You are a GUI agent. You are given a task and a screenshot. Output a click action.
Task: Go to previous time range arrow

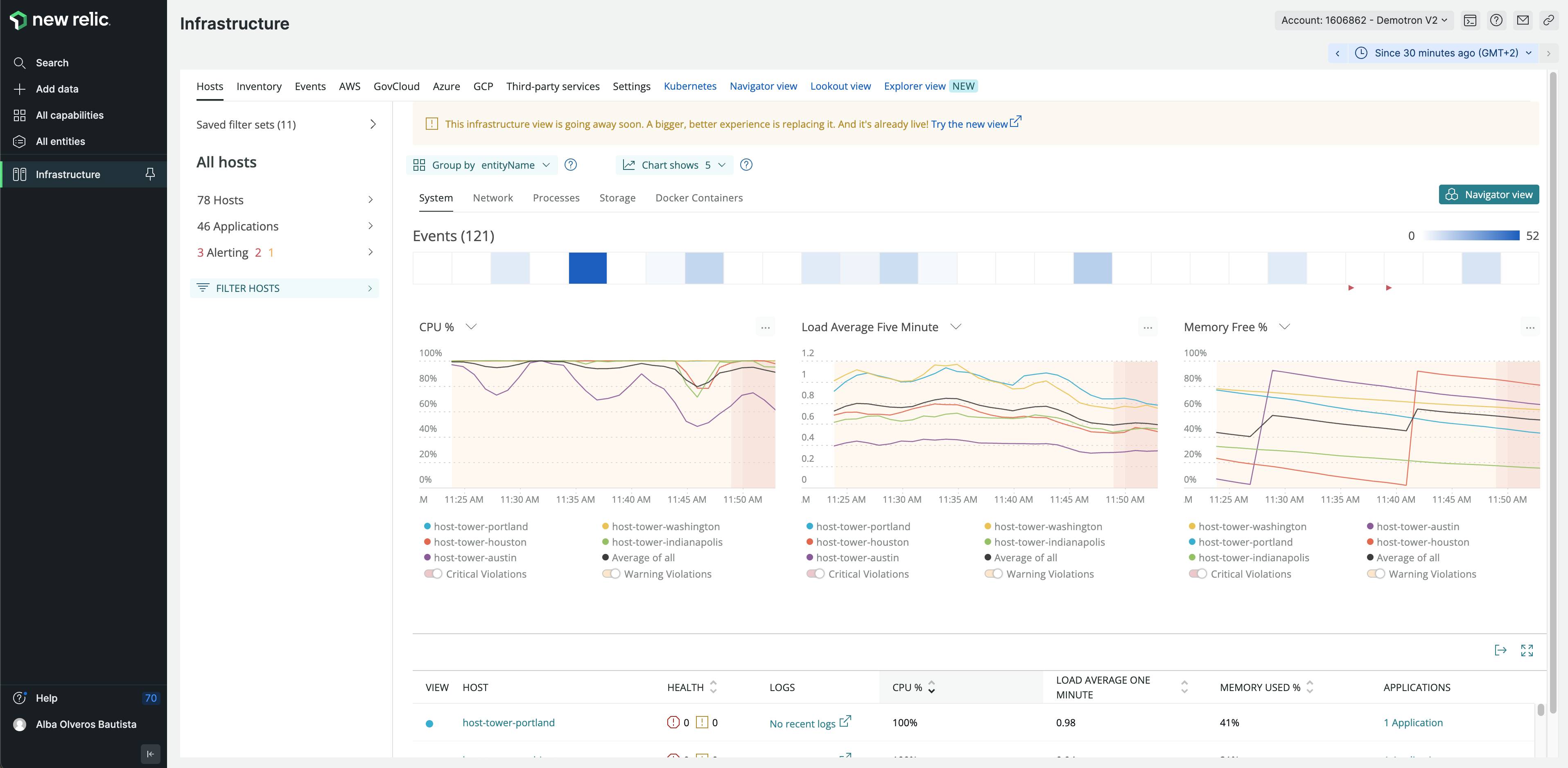(x=1338, y=53)
